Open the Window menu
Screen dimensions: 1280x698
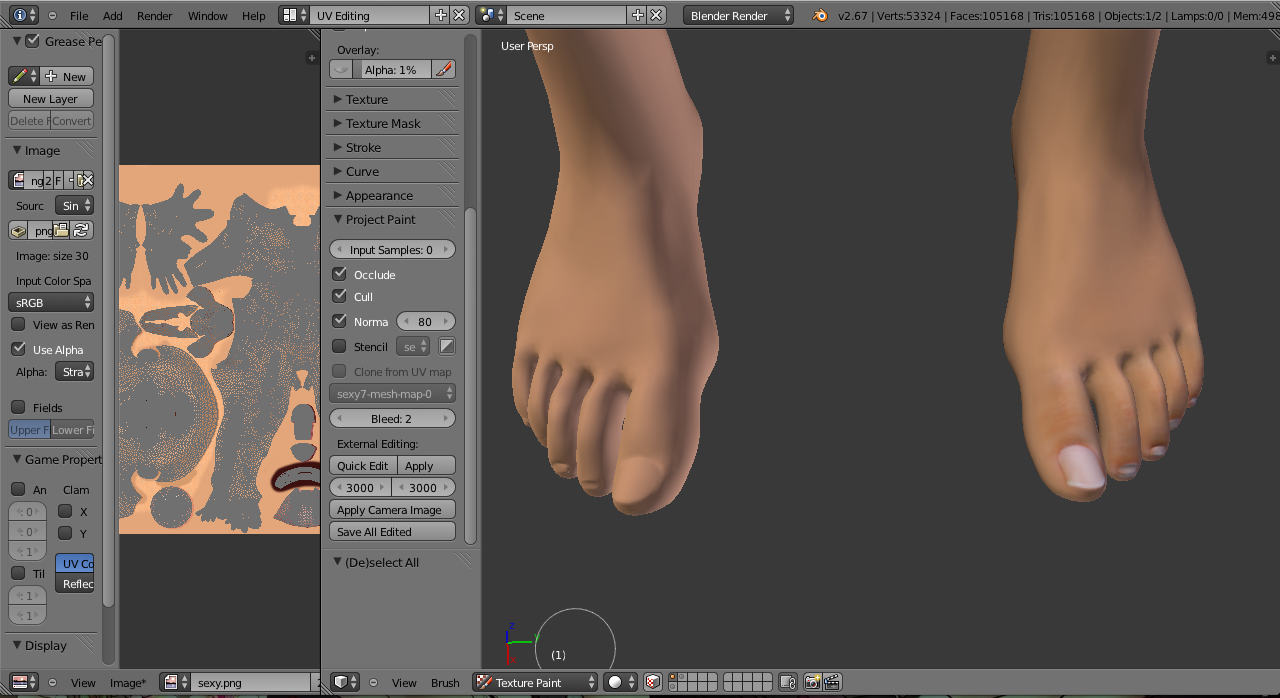point(207,15)
